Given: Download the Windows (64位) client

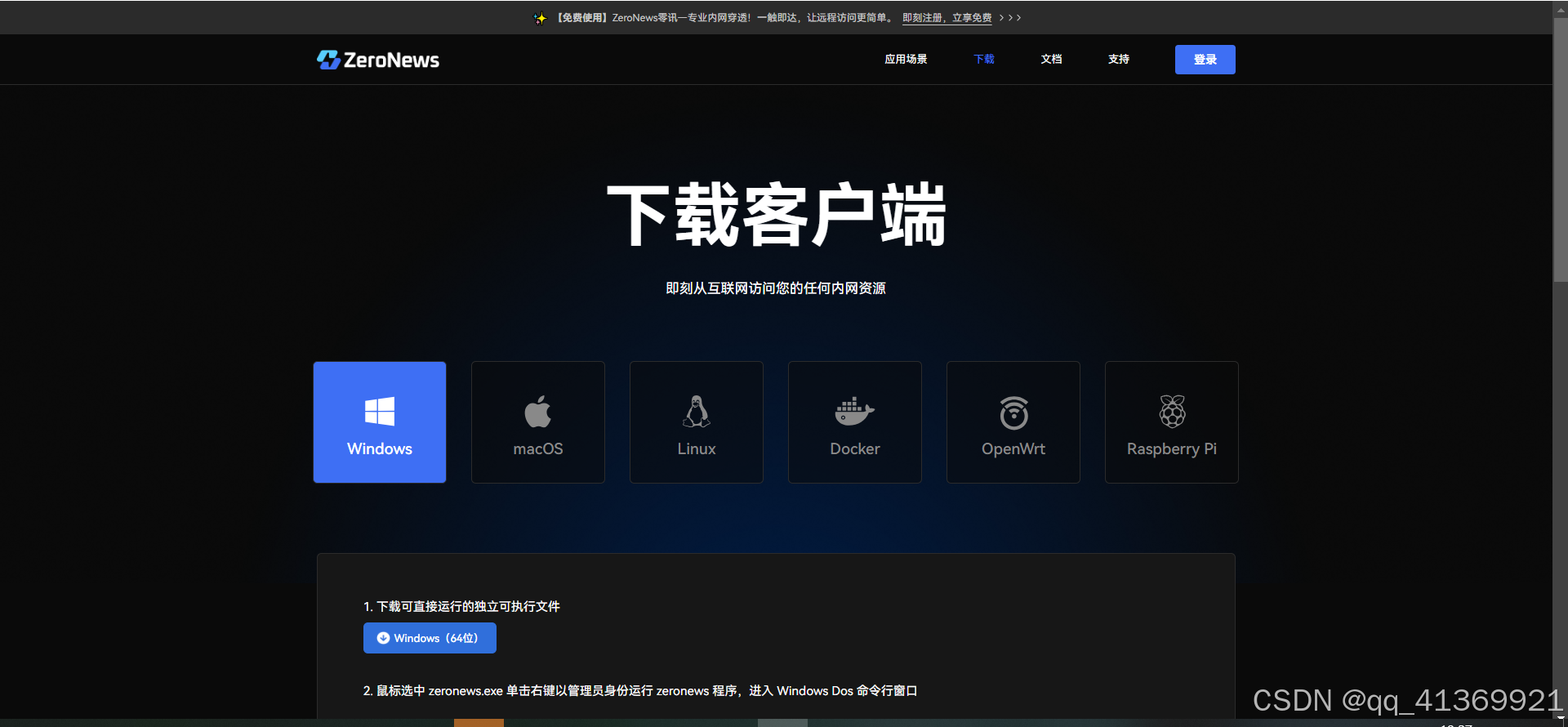Looking at the screenshot, I should 430,638.
